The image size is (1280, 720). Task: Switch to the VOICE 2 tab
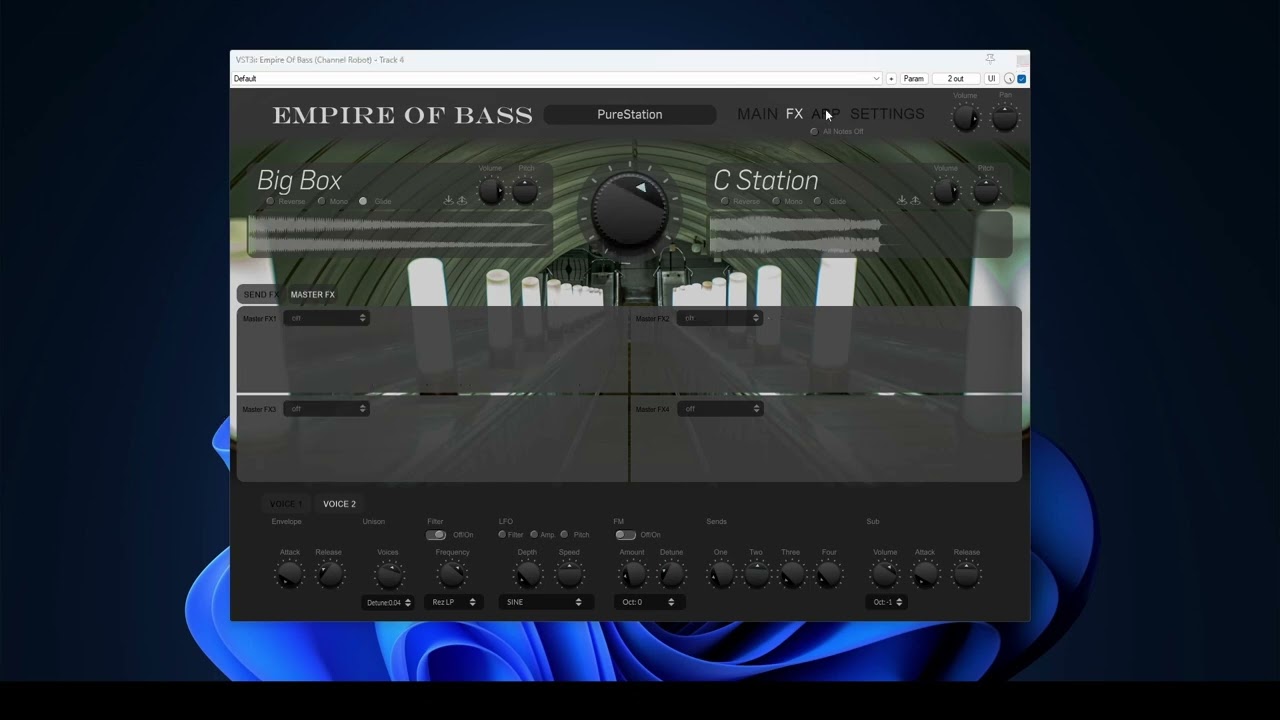click(x=339, y=504)
